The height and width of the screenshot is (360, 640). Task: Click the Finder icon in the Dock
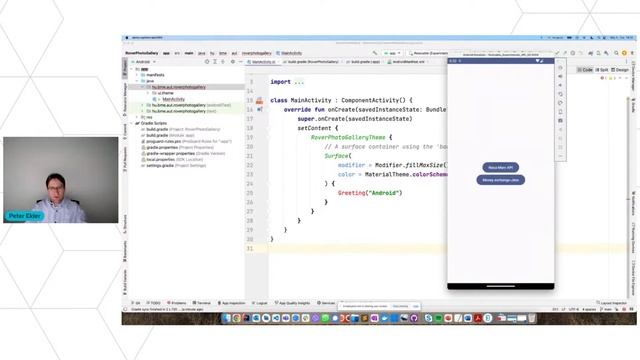[x=227, y=318]
